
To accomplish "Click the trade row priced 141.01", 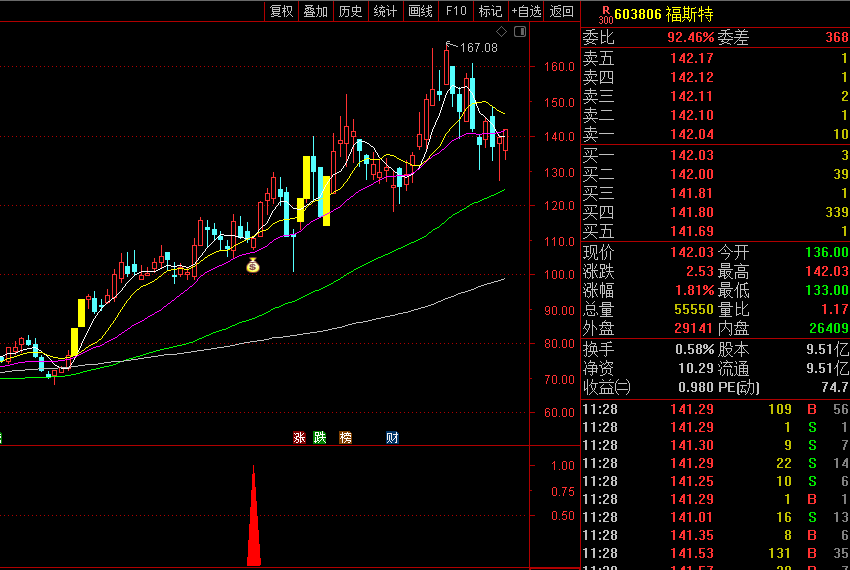I will pyautogui.click(x=716, y=517).
